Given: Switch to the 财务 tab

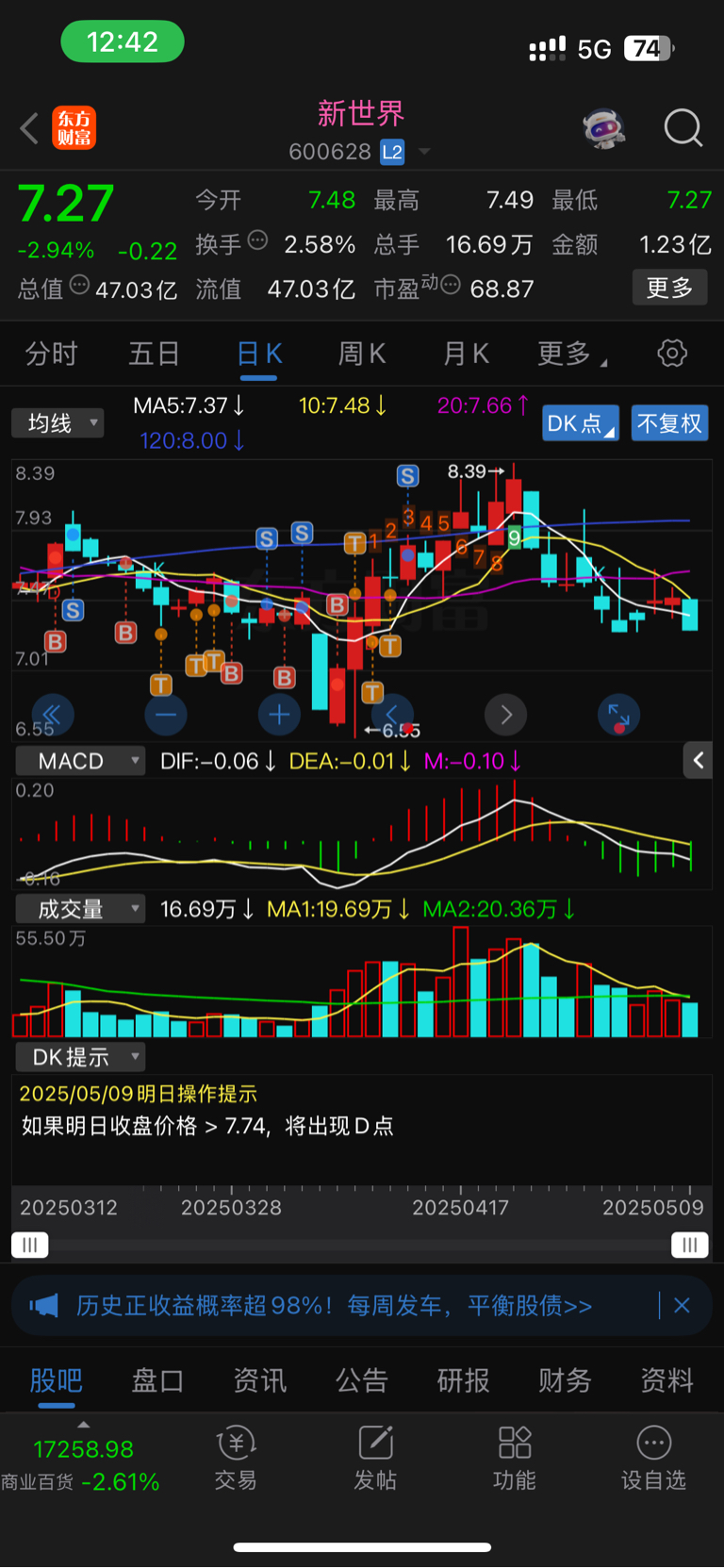Looking at the screenshot, I should [565, 1380].
